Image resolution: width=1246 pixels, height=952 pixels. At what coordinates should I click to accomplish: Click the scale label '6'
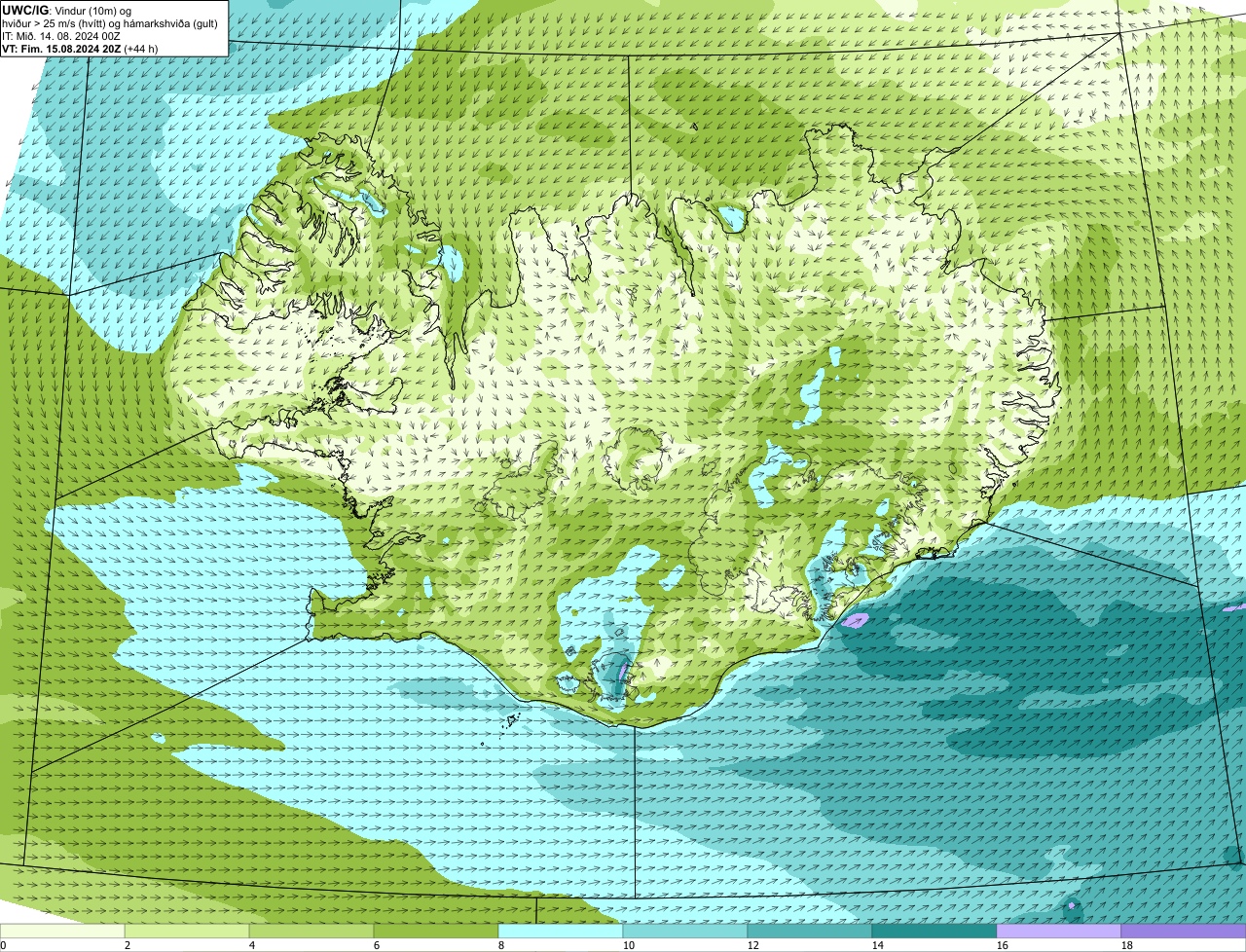click(377, 945)
